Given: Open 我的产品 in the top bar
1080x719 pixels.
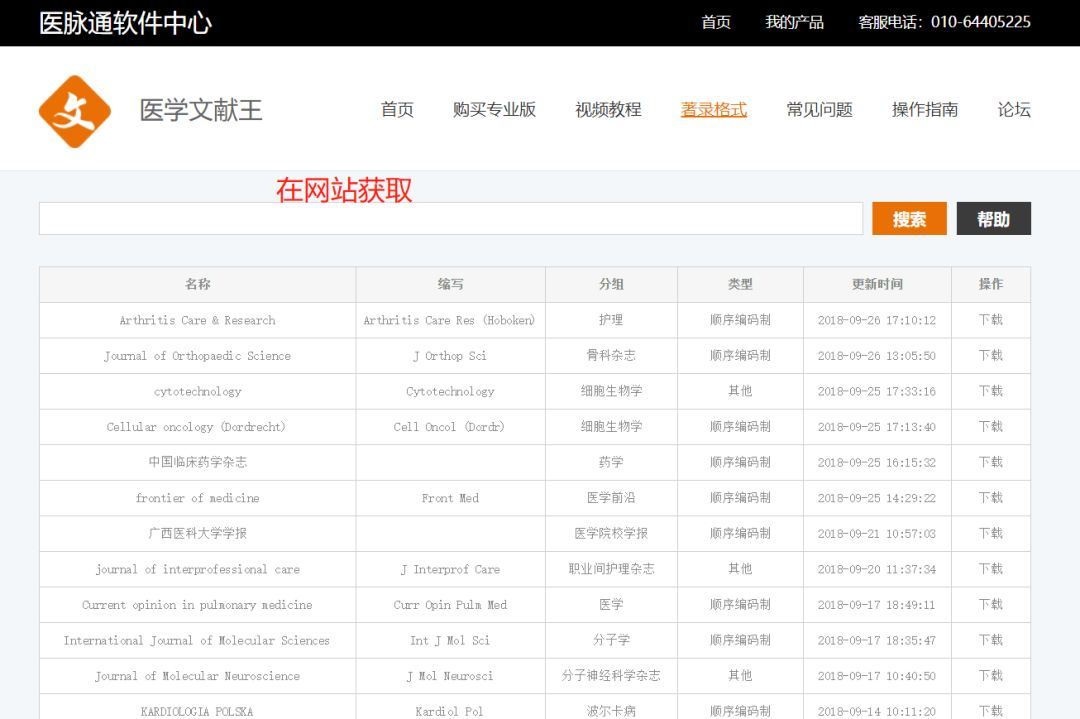Looking at the screenshot, I should (794, 22).
